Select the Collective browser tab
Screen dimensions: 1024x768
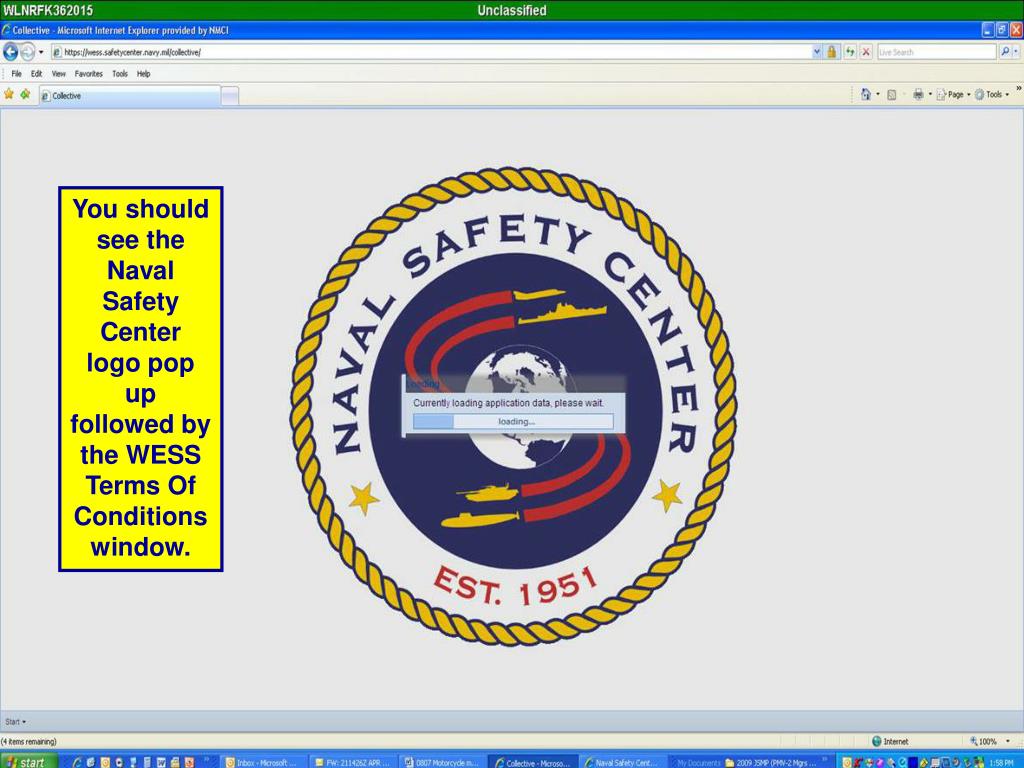[129, 95]
